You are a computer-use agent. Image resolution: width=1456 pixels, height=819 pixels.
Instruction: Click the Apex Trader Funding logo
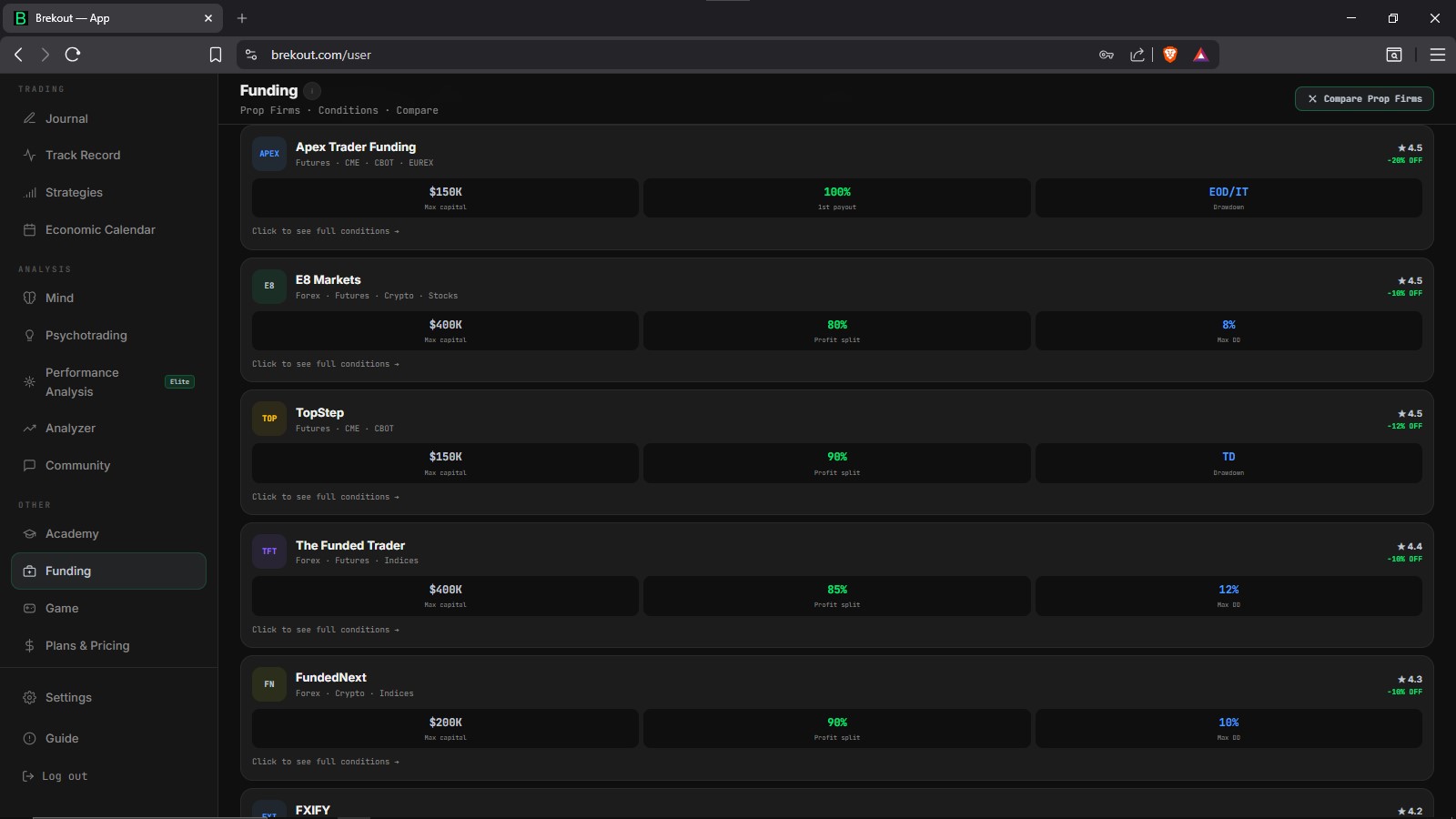pos(269,154)
